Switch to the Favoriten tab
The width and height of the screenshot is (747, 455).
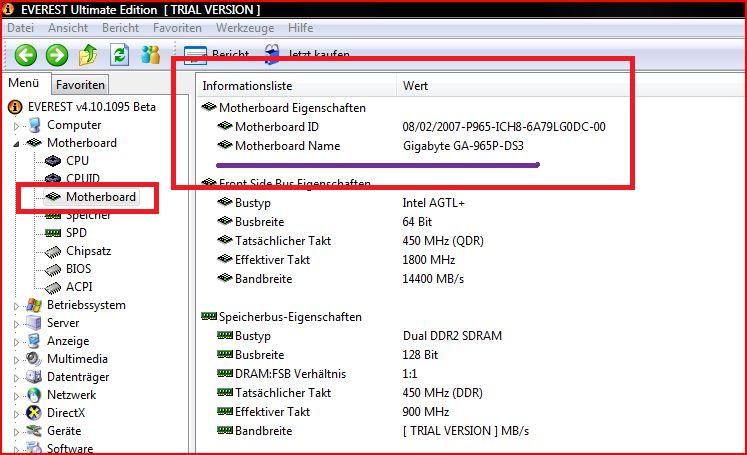(80, 85)
